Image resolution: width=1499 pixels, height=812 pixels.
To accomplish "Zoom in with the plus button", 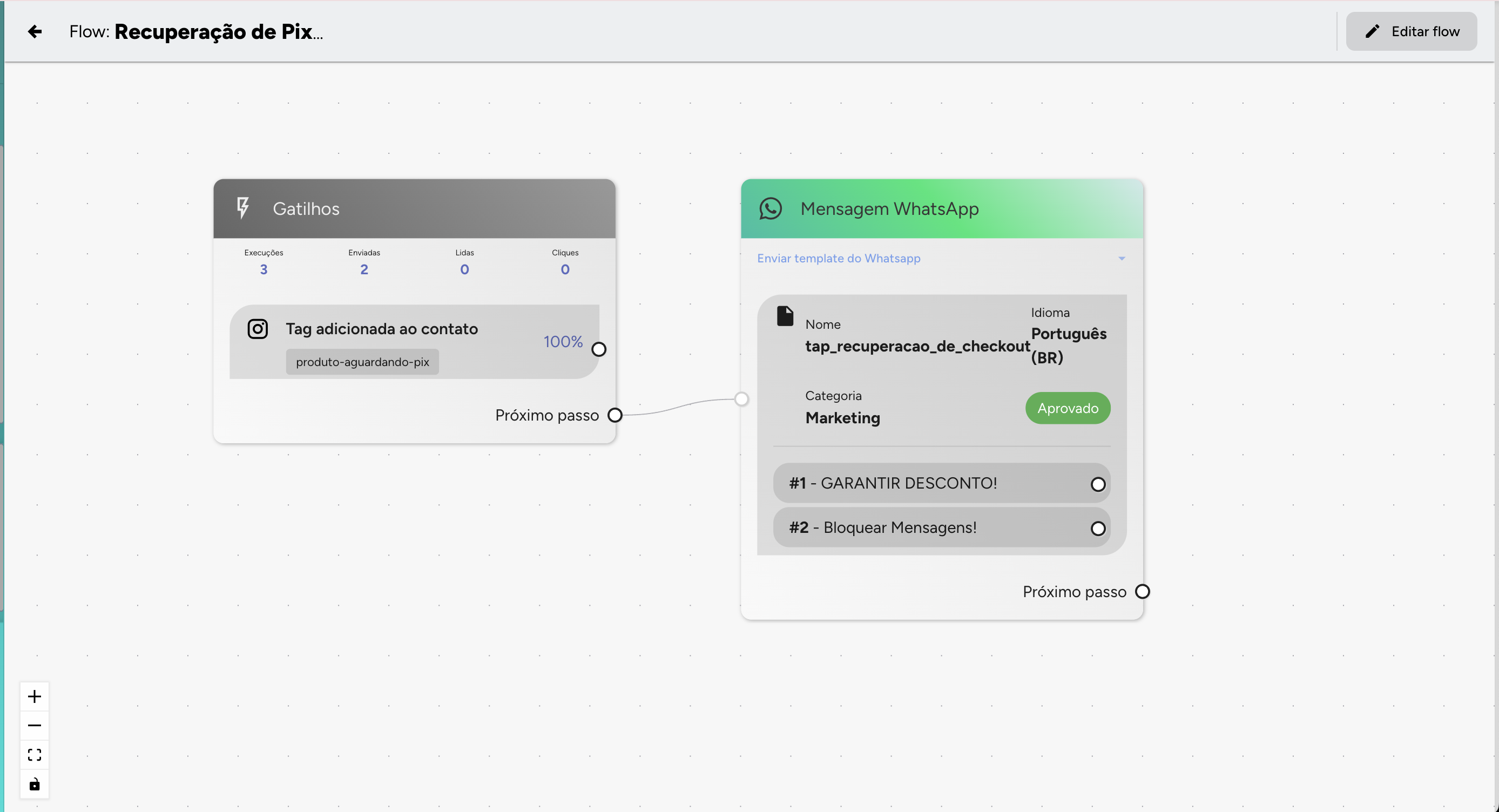I will coord(35,696).
